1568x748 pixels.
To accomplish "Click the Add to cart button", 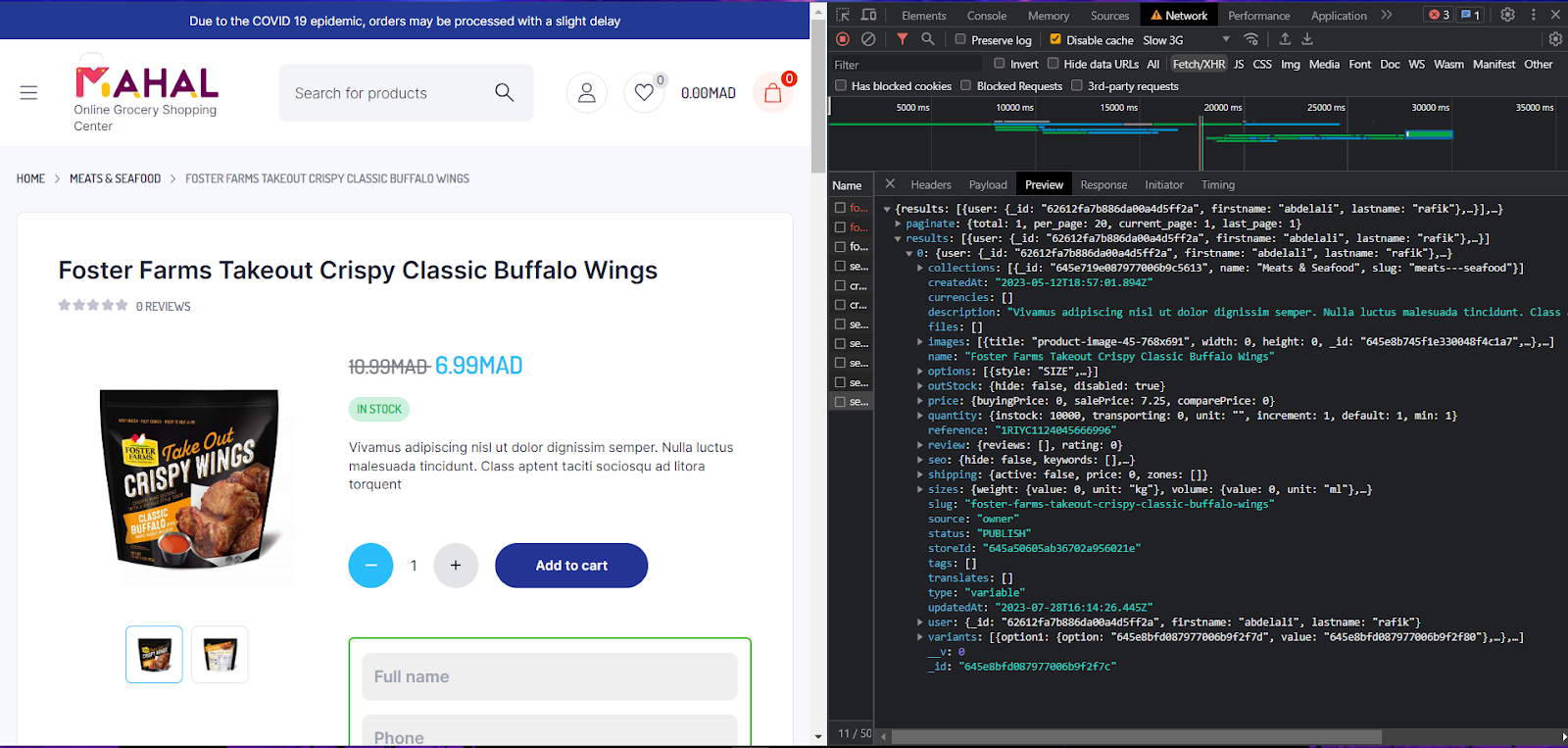I will point(571,566).
